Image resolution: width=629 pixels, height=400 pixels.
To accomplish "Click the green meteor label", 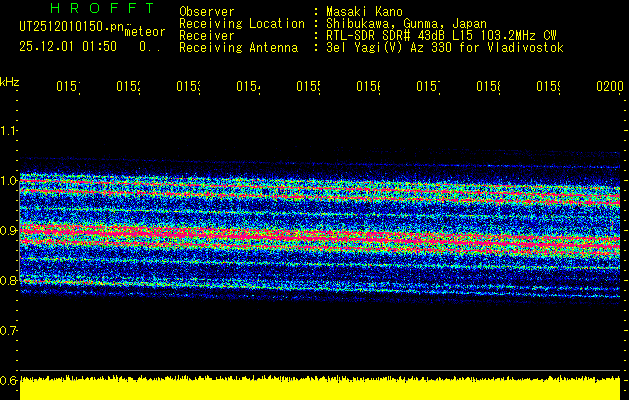I will 145,32.
